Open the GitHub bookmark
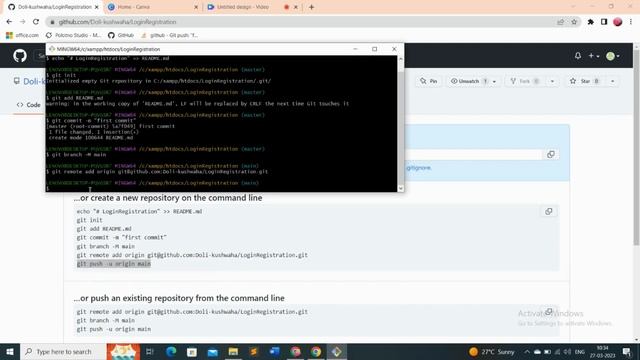Screen dimensions: 640x360 [x=121, y=36]
